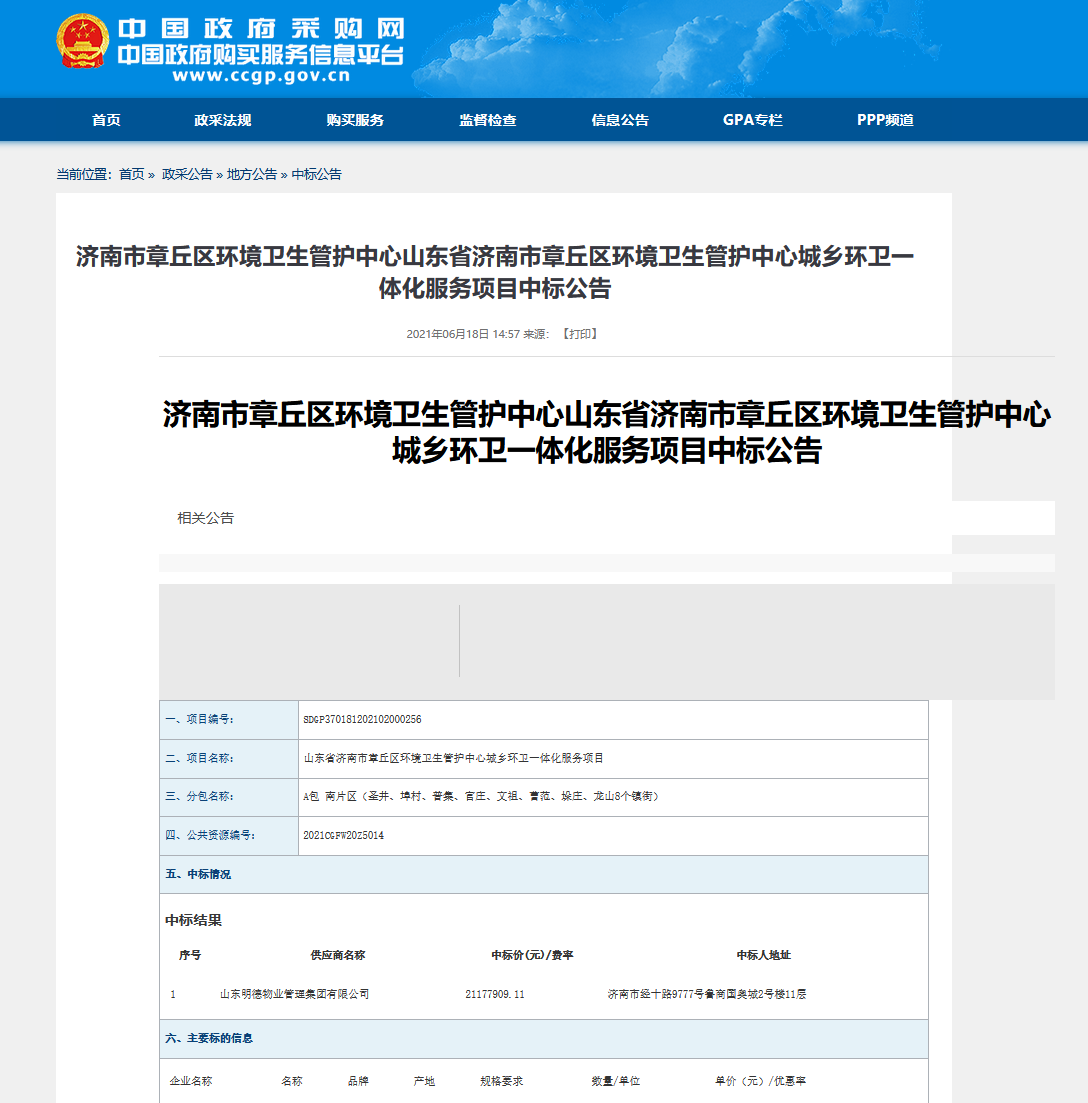Open the 政采法规 navigation item
This screenshot has height=1103, width=1088.
(222, 120)
